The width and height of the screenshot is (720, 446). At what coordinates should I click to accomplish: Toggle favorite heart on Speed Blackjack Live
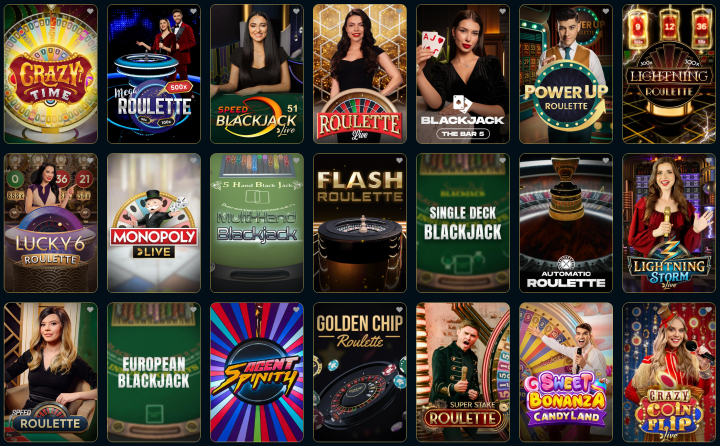pyautogui.click(x=297, y=11)
